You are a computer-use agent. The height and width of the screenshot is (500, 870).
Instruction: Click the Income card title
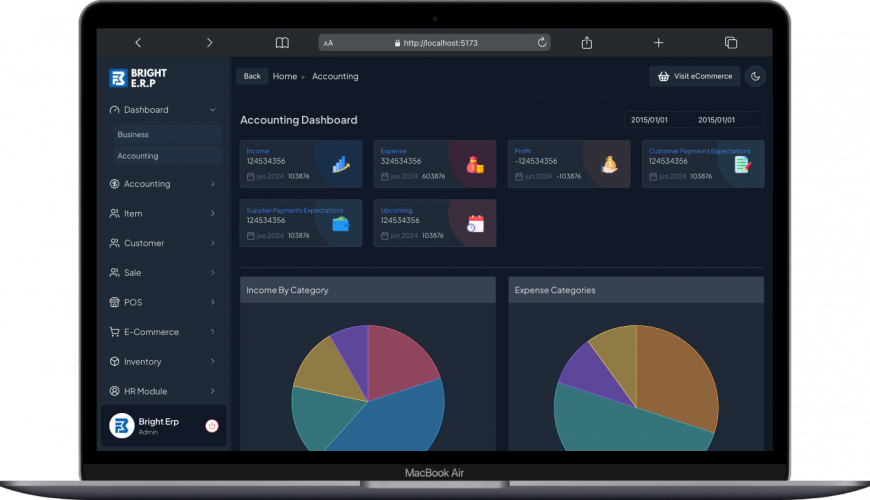point(257,151)
